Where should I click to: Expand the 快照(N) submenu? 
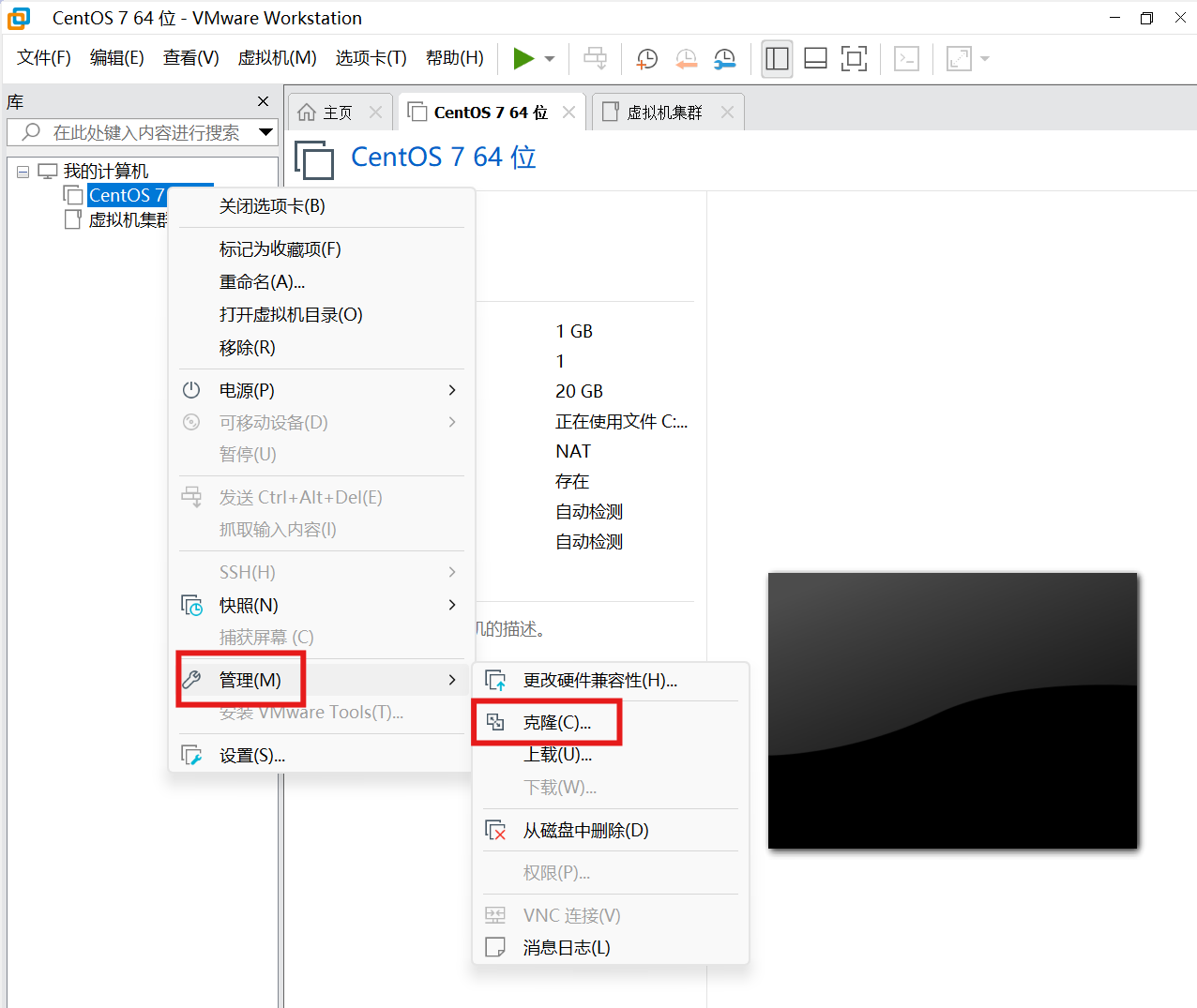[x=322, y=606]
